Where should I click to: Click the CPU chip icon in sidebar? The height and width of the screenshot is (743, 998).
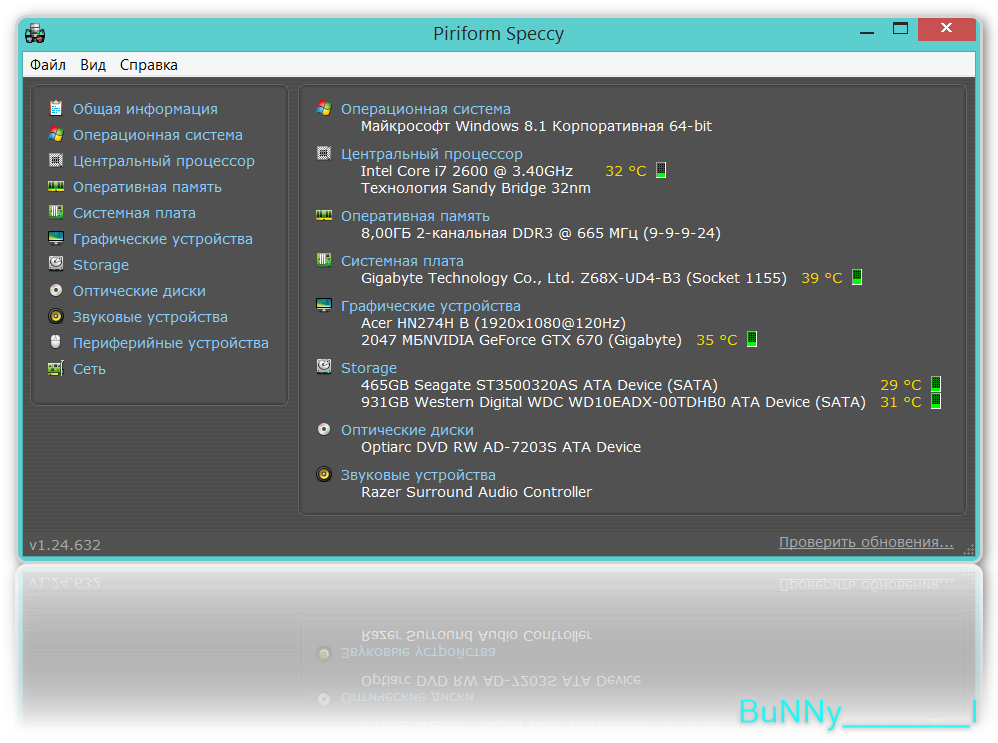coord(56,160)
